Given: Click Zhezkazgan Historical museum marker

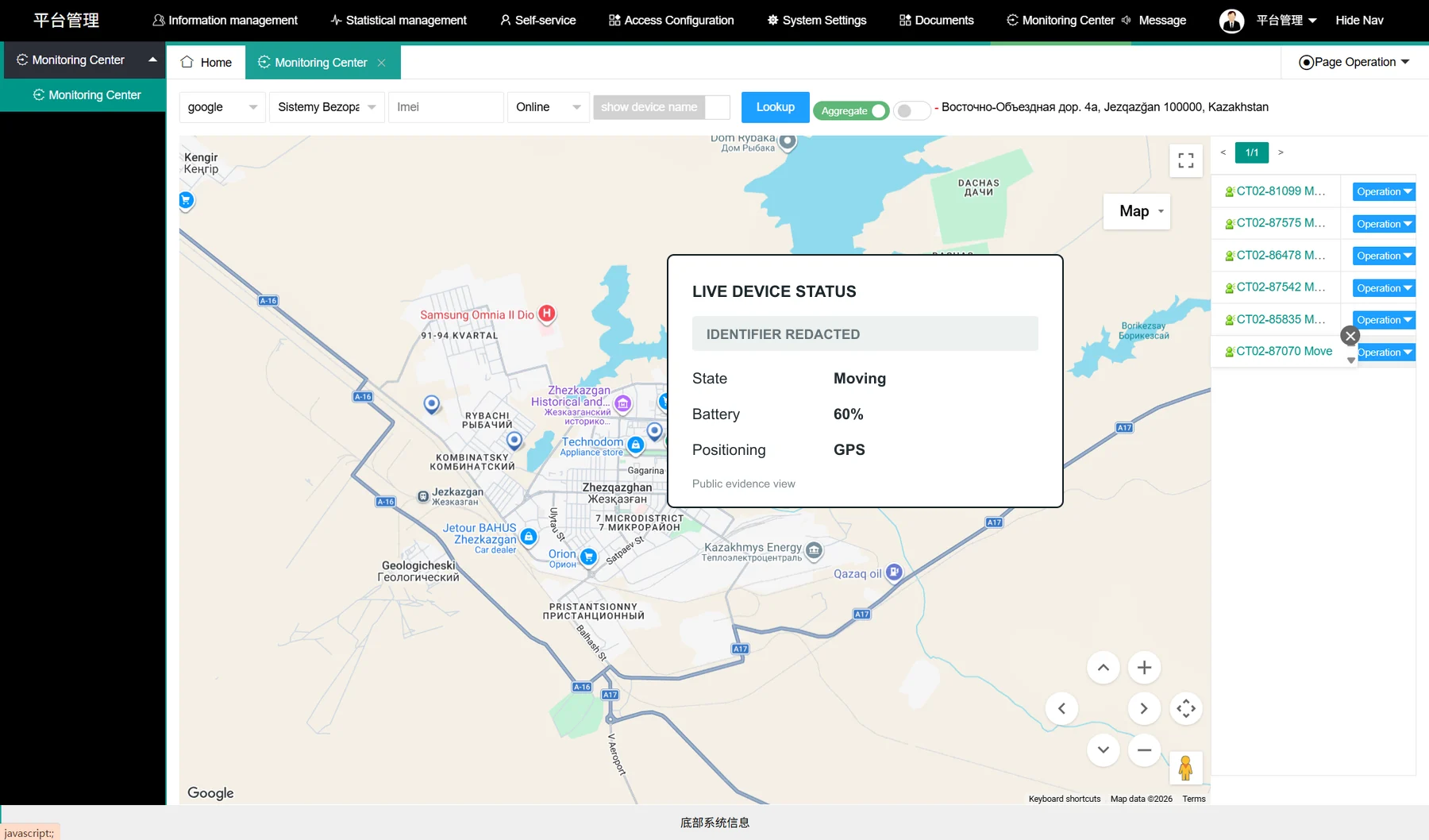Looking at the screenshot, I should [x=623, y=403].
